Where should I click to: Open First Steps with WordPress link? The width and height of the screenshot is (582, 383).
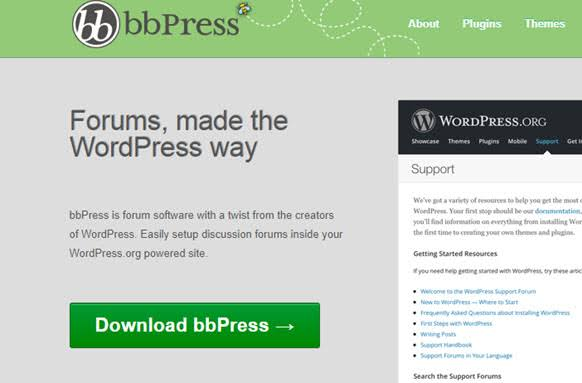point(456,324)
